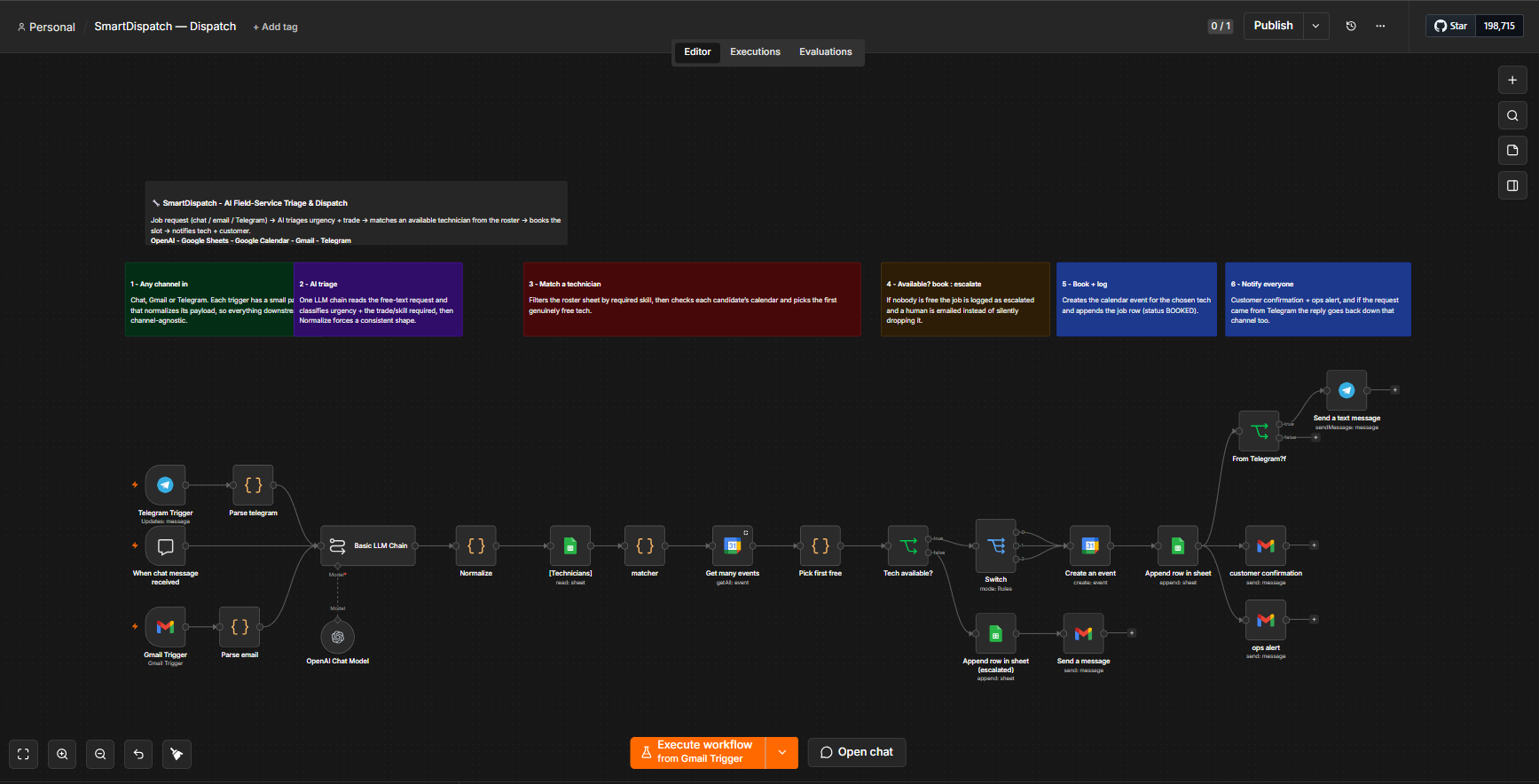1539x784 pixels.
Task: Open the three-dot workflow menu
Action: pyautogui.click(x=1380, y=26)
